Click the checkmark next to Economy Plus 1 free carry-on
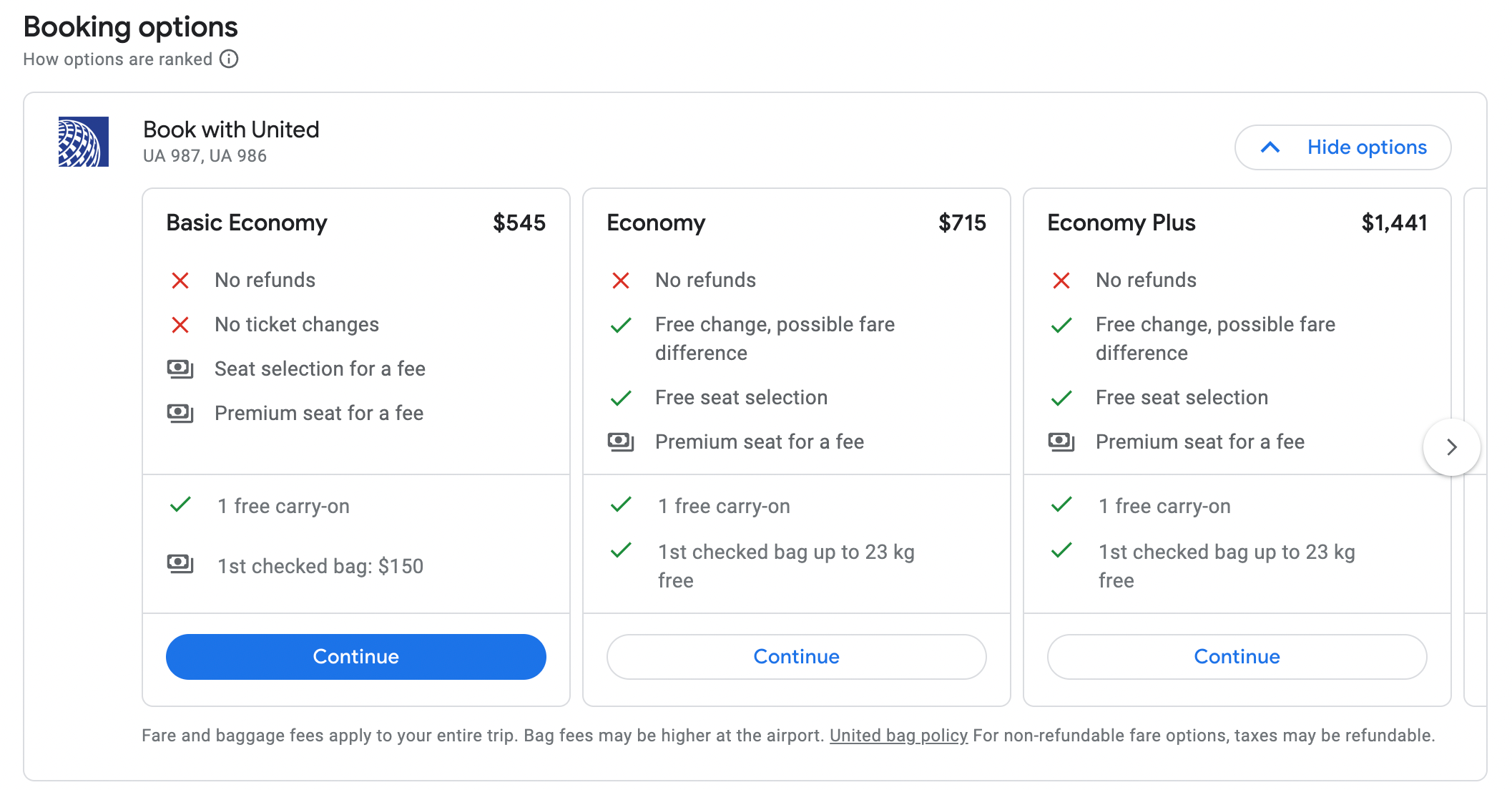This screenshot has height=790, width=1512. (x=1061, y=505)
